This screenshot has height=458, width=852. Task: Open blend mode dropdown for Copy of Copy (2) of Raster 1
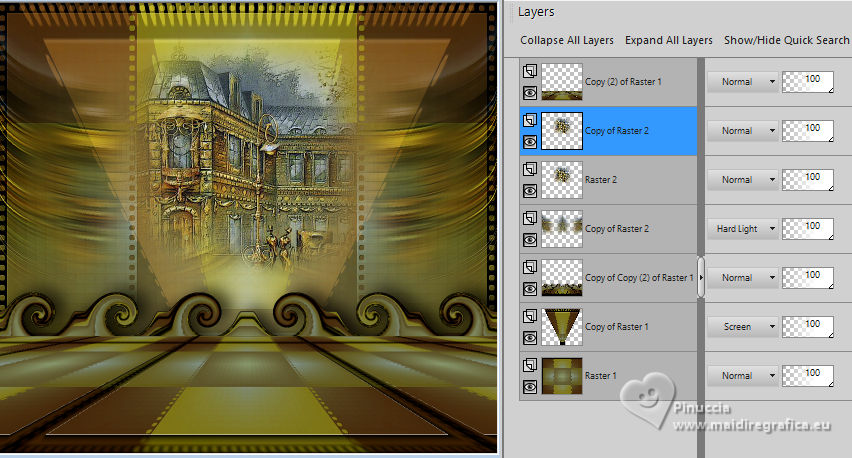click(742, 278)
